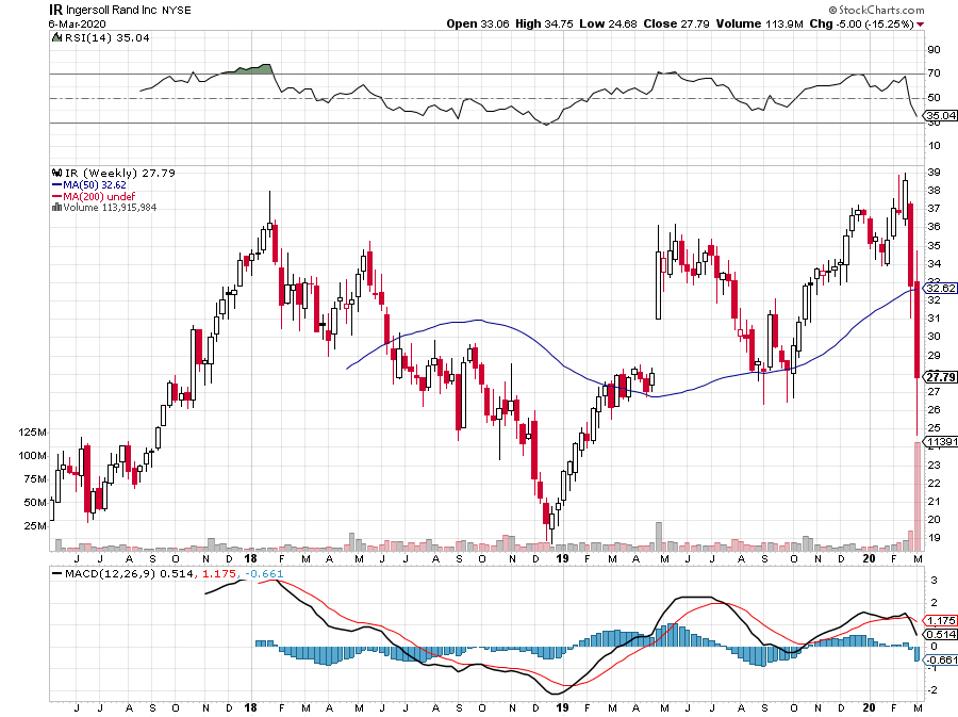Image resolution: width=958 pixels, height=717 pixels.
Task: Click the 11391 volume tag on the right axis
Action: [x=941, y=442]
